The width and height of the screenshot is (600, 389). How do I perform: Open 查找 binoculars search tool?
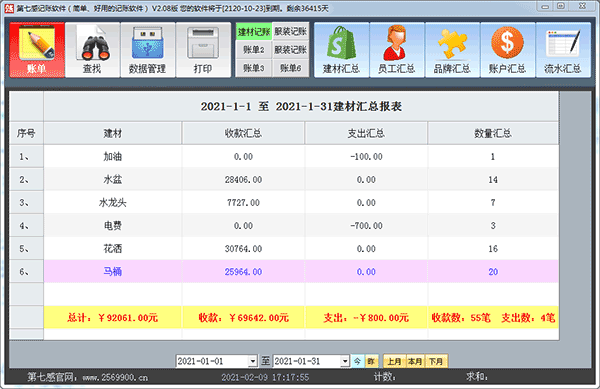[93, 50]
